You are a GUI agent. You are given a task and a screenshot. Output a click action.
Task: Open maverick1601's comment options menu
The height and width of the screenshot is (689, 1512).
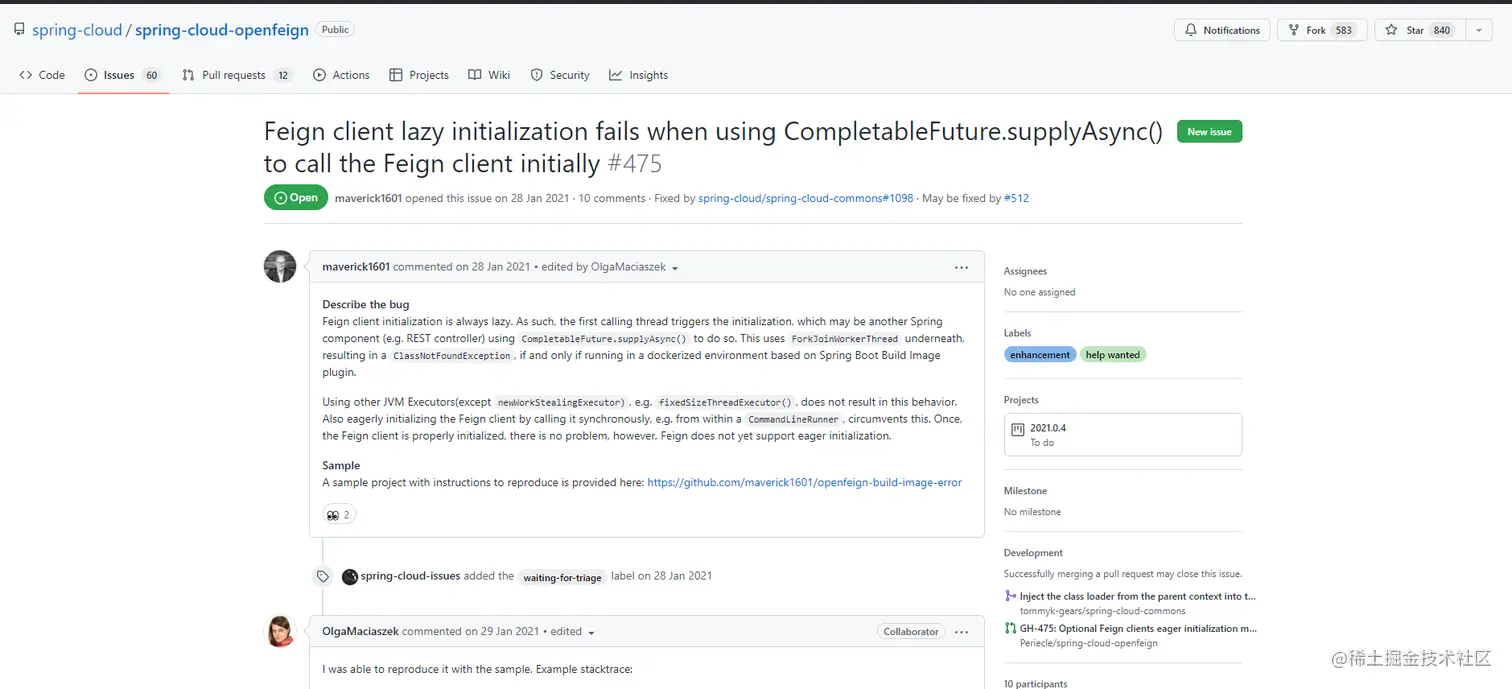point(961,268)
